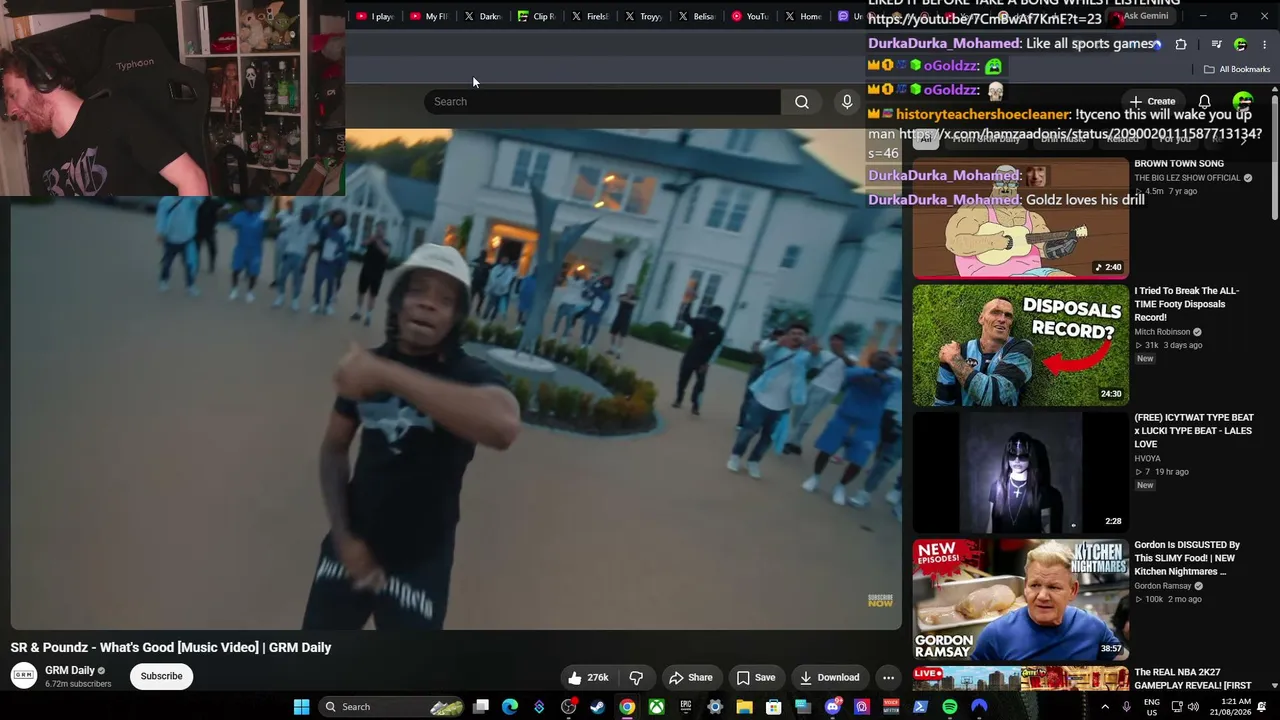Open the Mitch Robinson channel link
This screenshot has height=720, width=1280.
point(1162,332)
